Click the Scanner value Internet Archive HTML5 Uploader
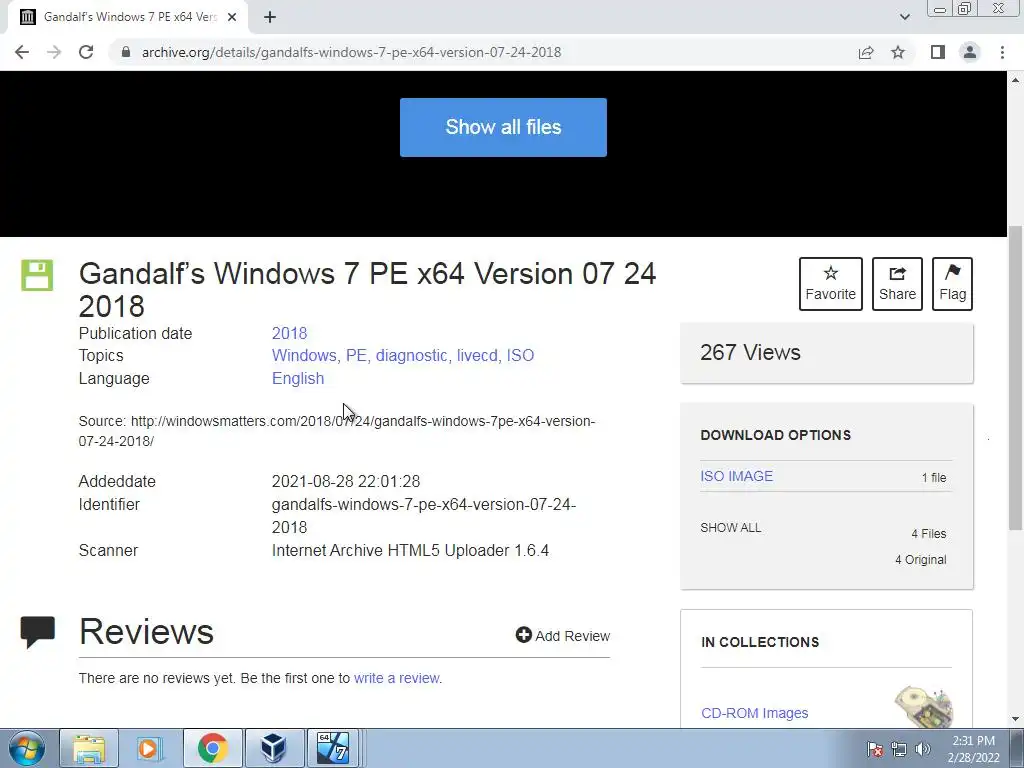1024x768 pixels. tap(410, 551)
